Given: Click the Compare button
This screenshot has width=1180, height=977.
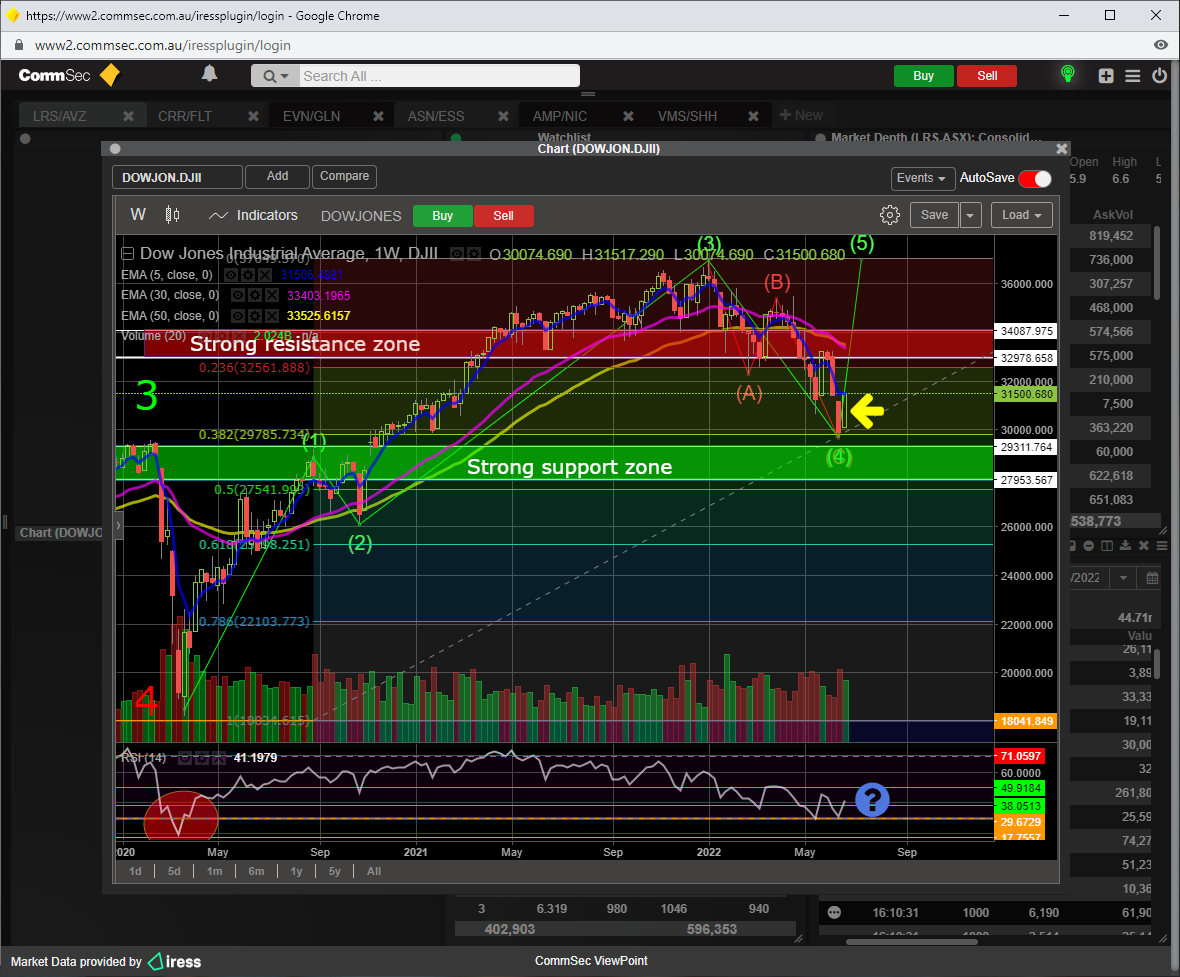Looking at the screenshot, I should 344,176.
